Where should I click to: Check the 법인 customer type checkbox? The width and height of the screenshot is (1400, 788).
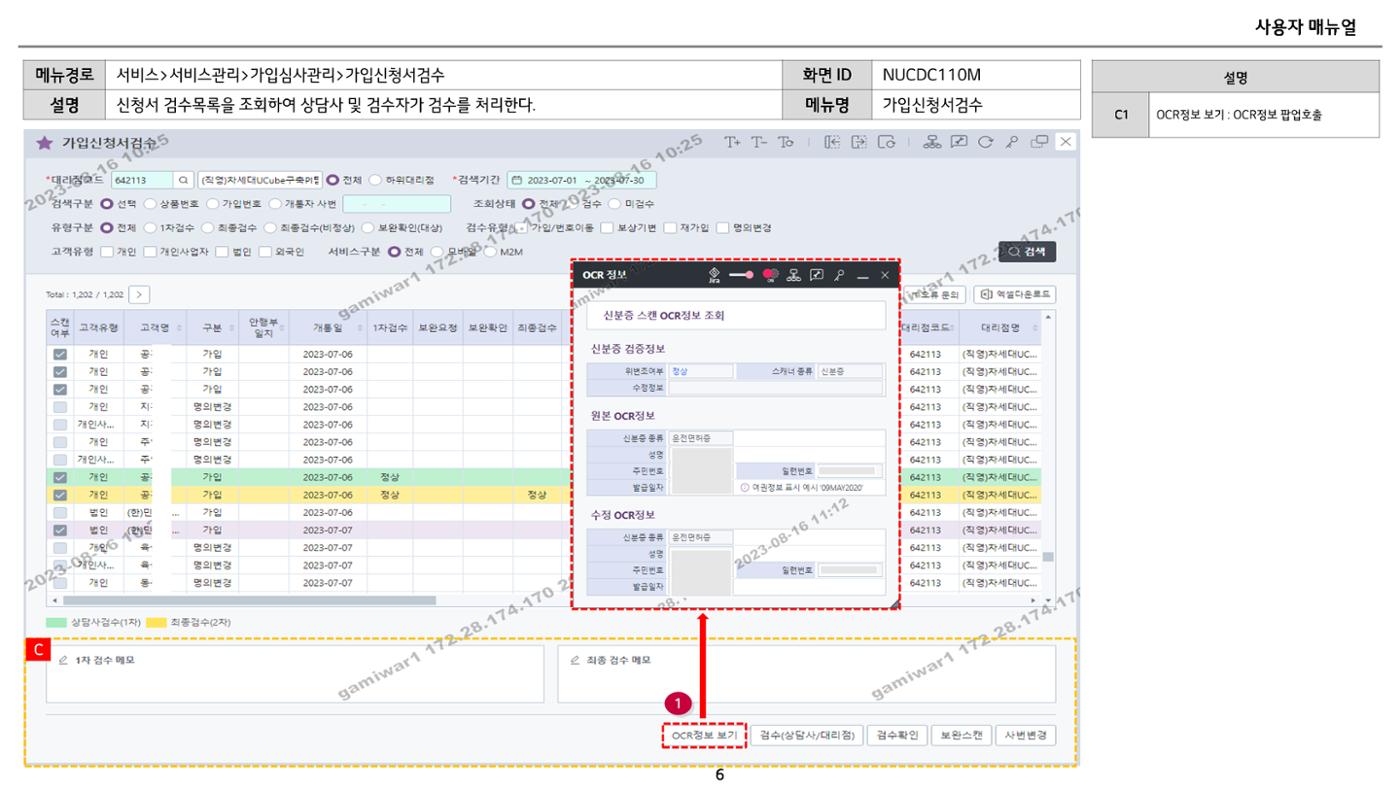222,251
